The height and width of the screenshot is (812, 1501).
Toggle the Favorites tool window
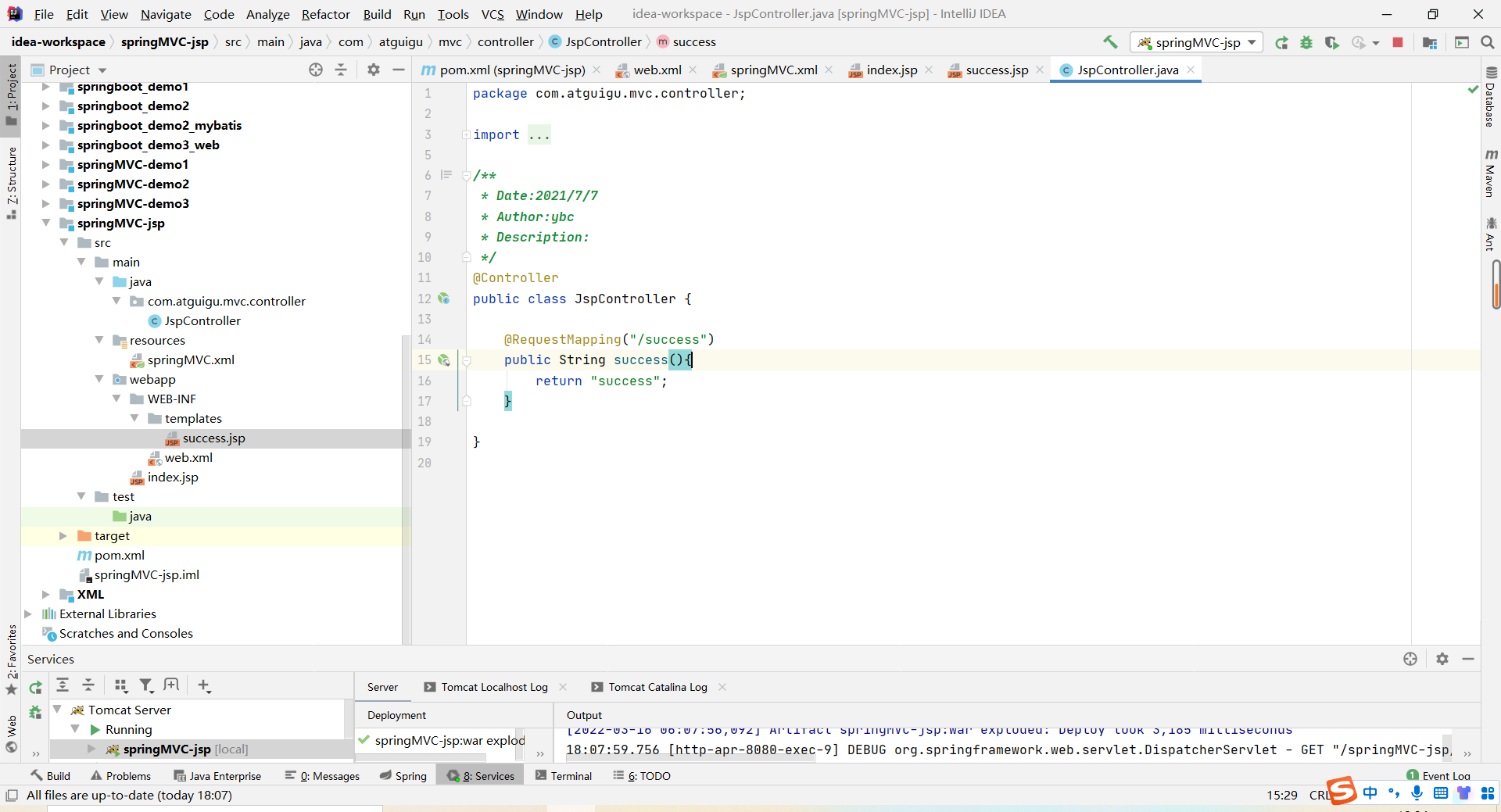pos(11,659)
